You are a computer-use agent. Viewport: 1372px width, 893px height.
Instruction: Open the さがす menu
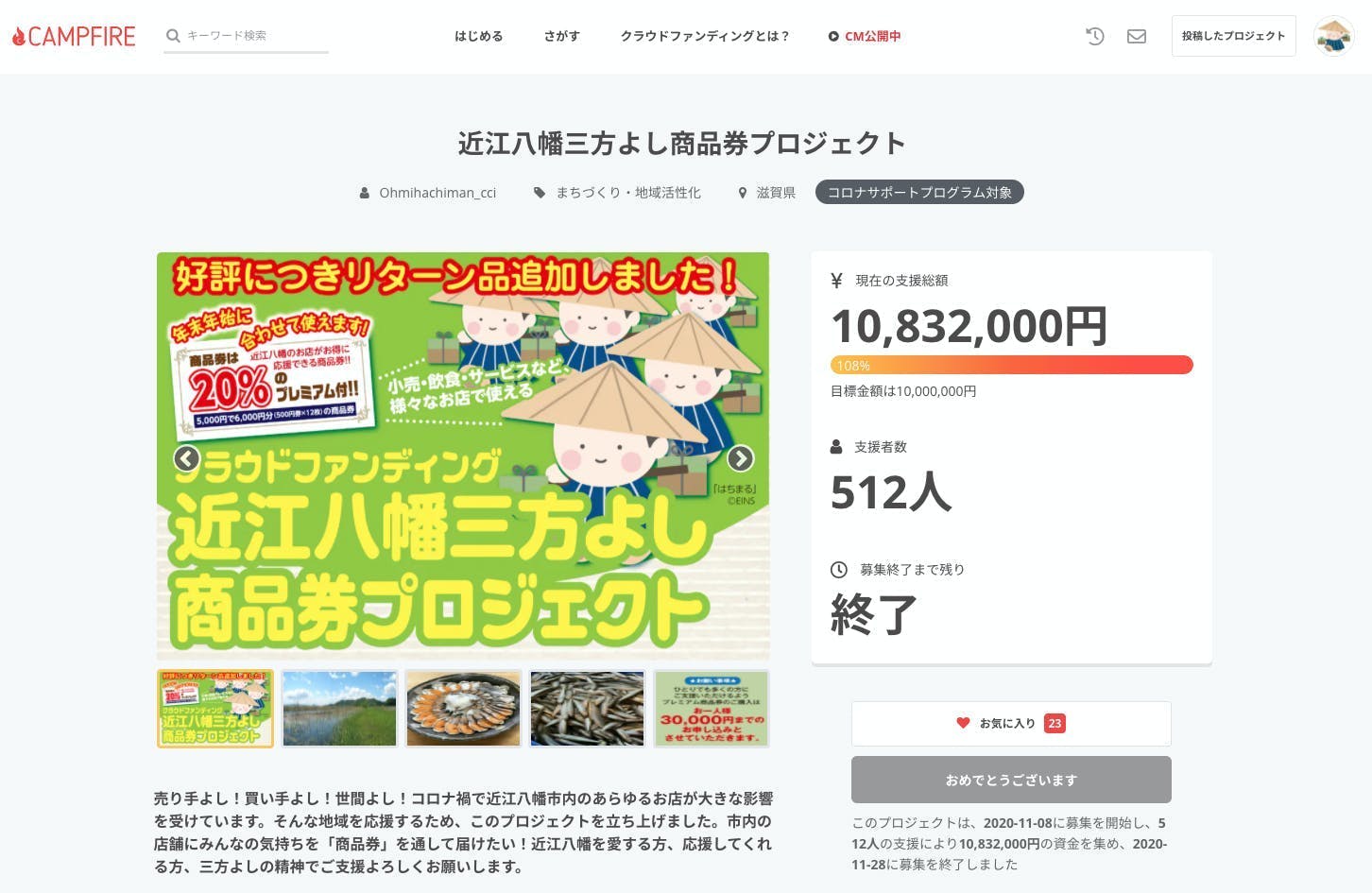[x=561, y=36]
